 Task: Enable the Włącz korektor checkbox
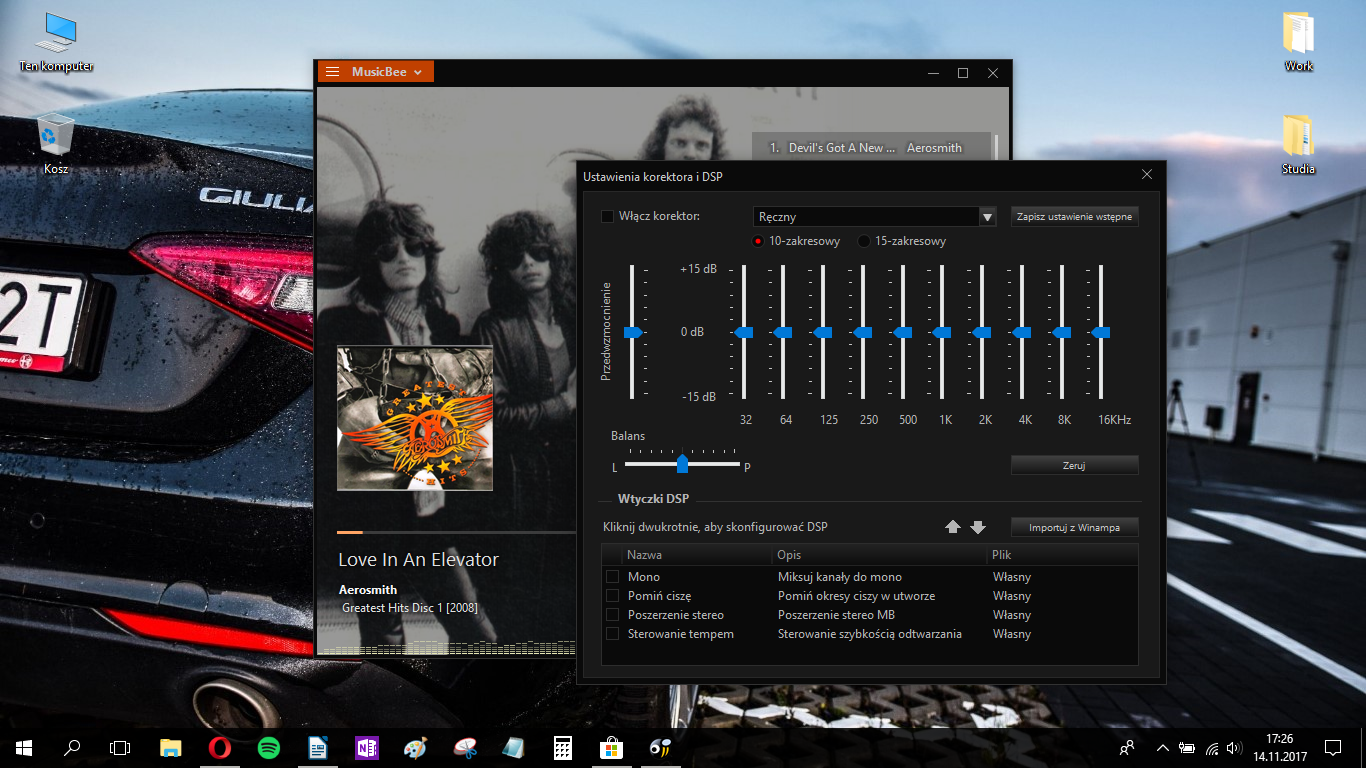607,216
